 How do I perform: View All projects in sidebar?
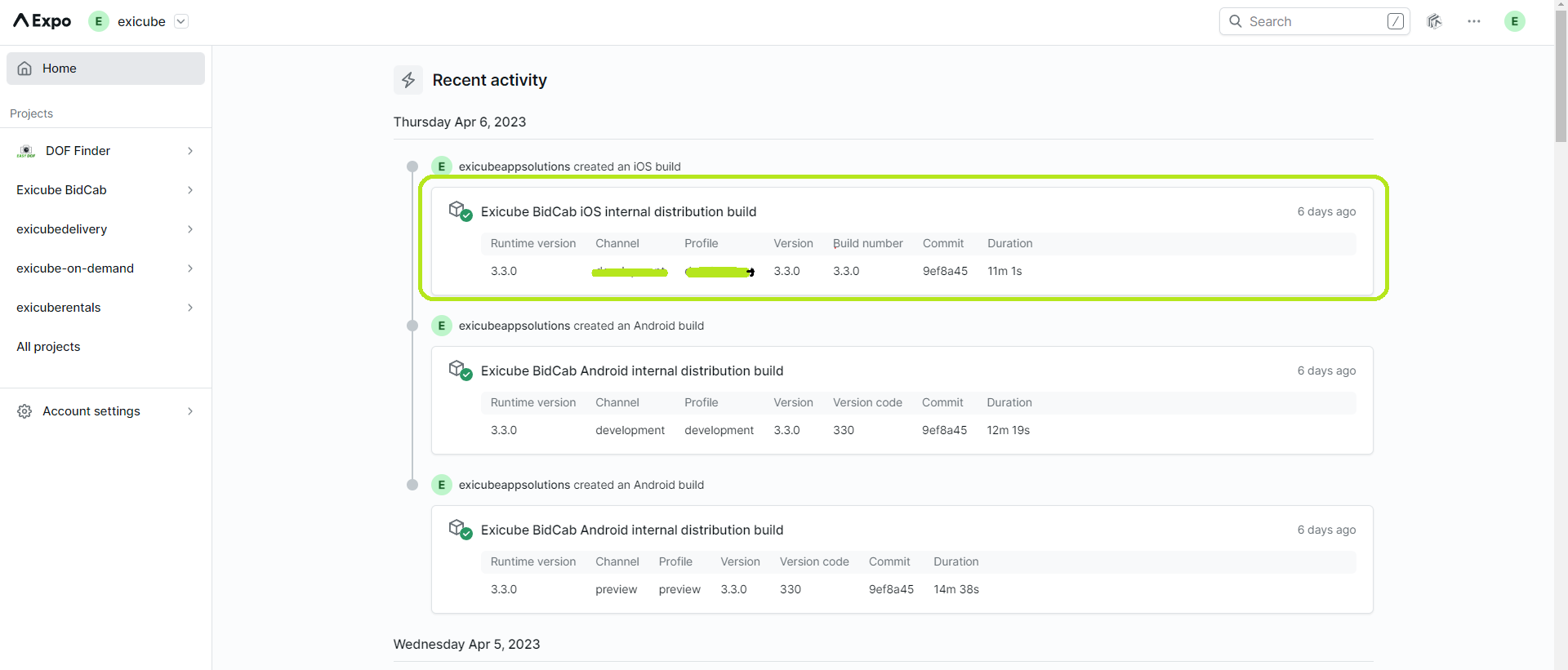[49, 347]
